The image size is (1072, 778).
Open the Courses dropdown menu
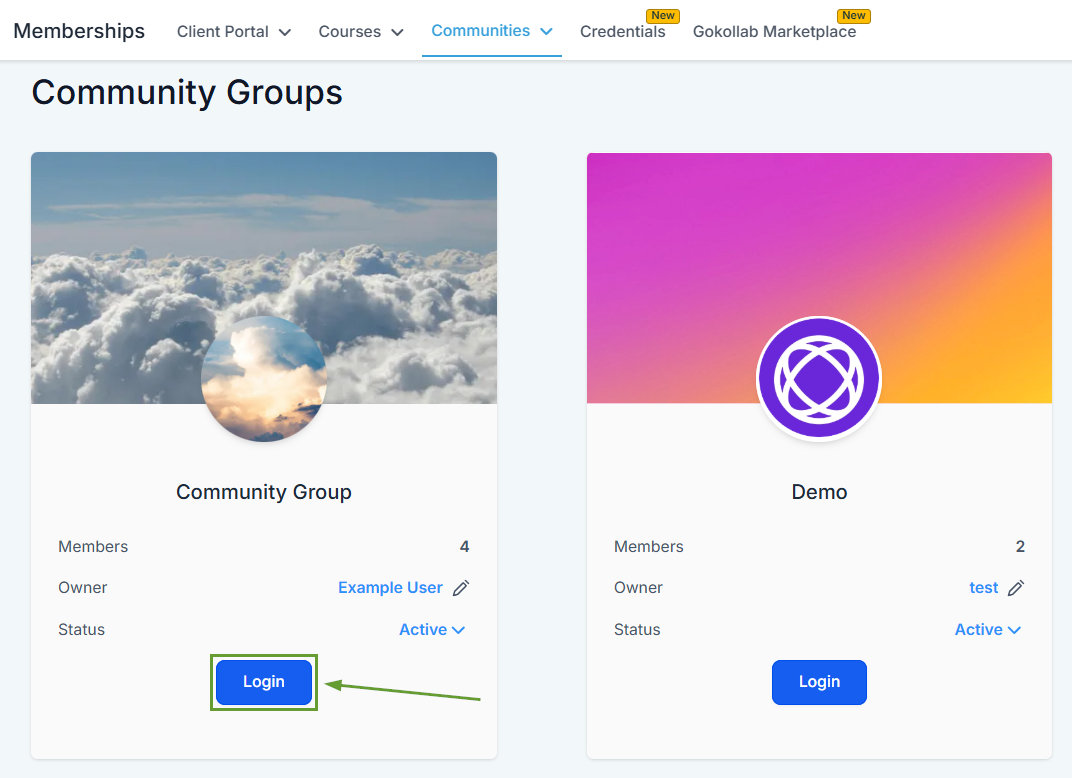[x=361, y=32]
